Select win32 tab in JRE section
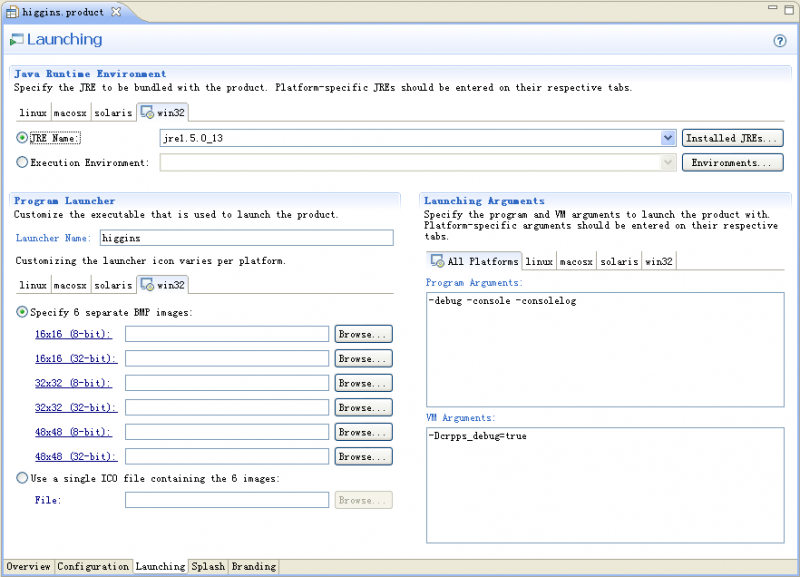800x577 pixels. 163,112
